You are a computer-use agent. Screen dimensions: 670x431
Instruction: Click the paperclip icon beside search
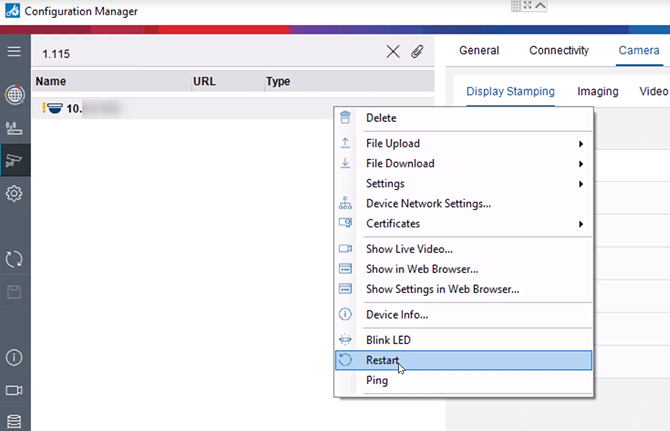[418, 52]
